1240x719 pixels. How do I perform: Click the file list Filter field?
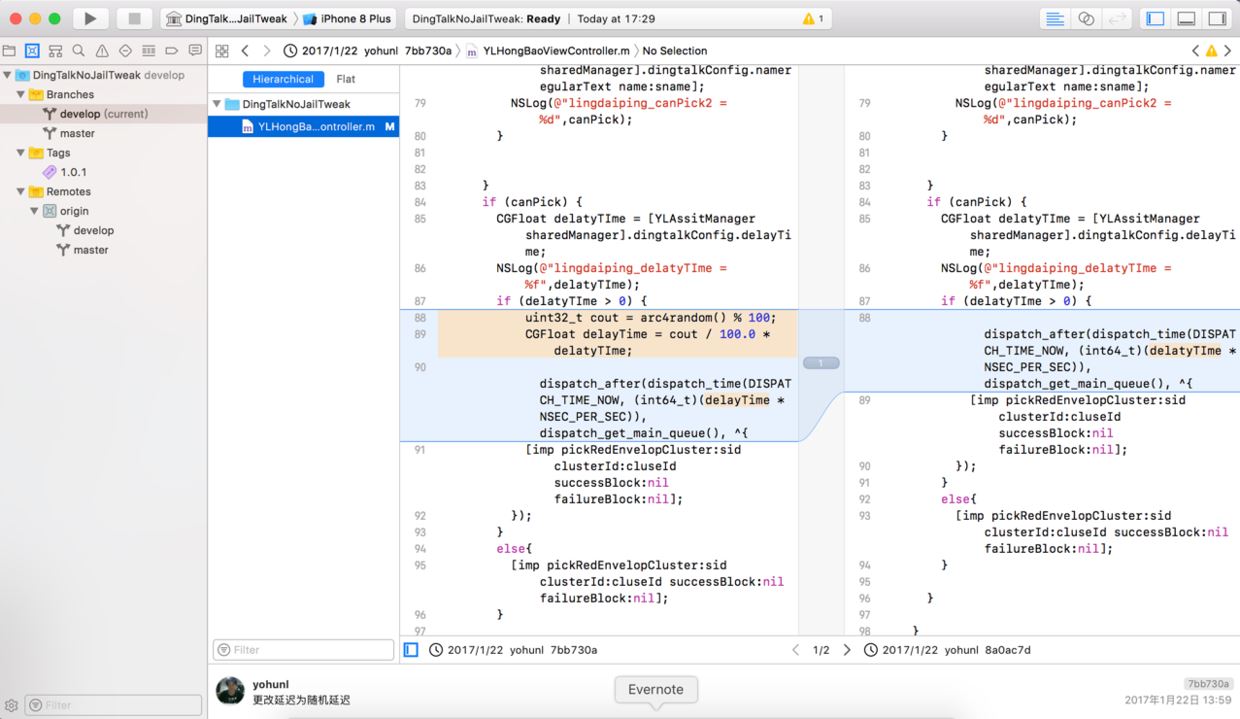[x=303, y=650]
